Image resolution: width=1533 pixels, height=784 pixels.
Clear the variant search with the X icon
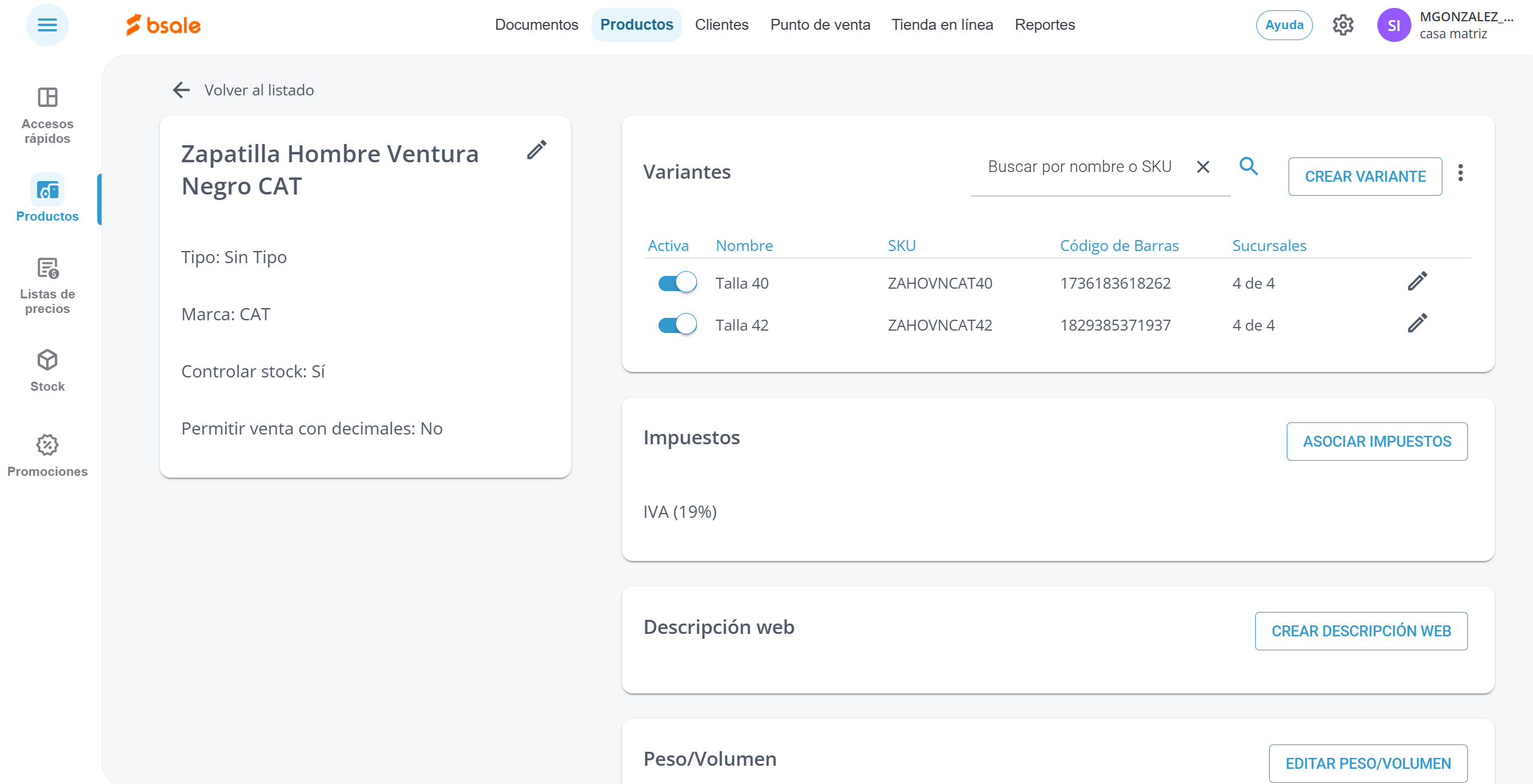tap(1203, 167)
